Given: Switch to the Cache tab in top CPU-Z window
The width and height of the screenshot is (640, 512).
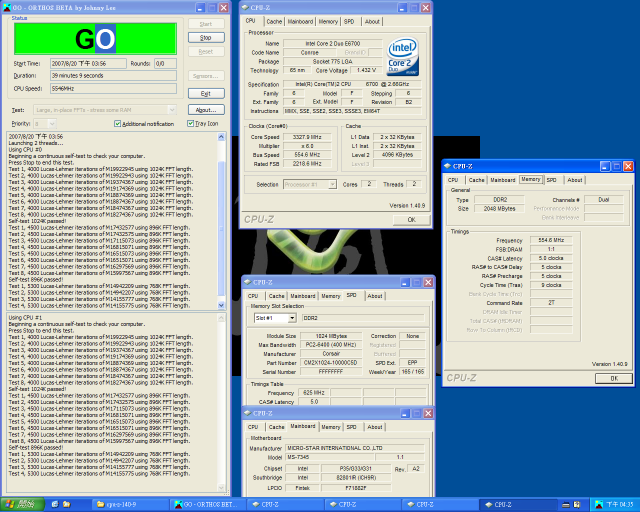Looking at the screenshot, I should click(274, 22).
